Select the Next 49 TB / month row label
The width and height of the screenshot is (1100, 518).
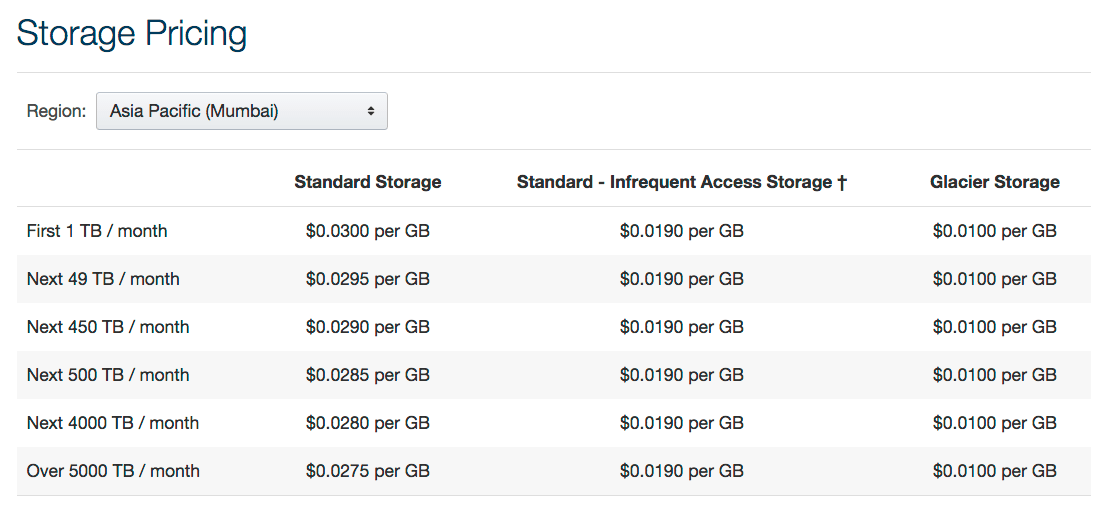(103, 279)
